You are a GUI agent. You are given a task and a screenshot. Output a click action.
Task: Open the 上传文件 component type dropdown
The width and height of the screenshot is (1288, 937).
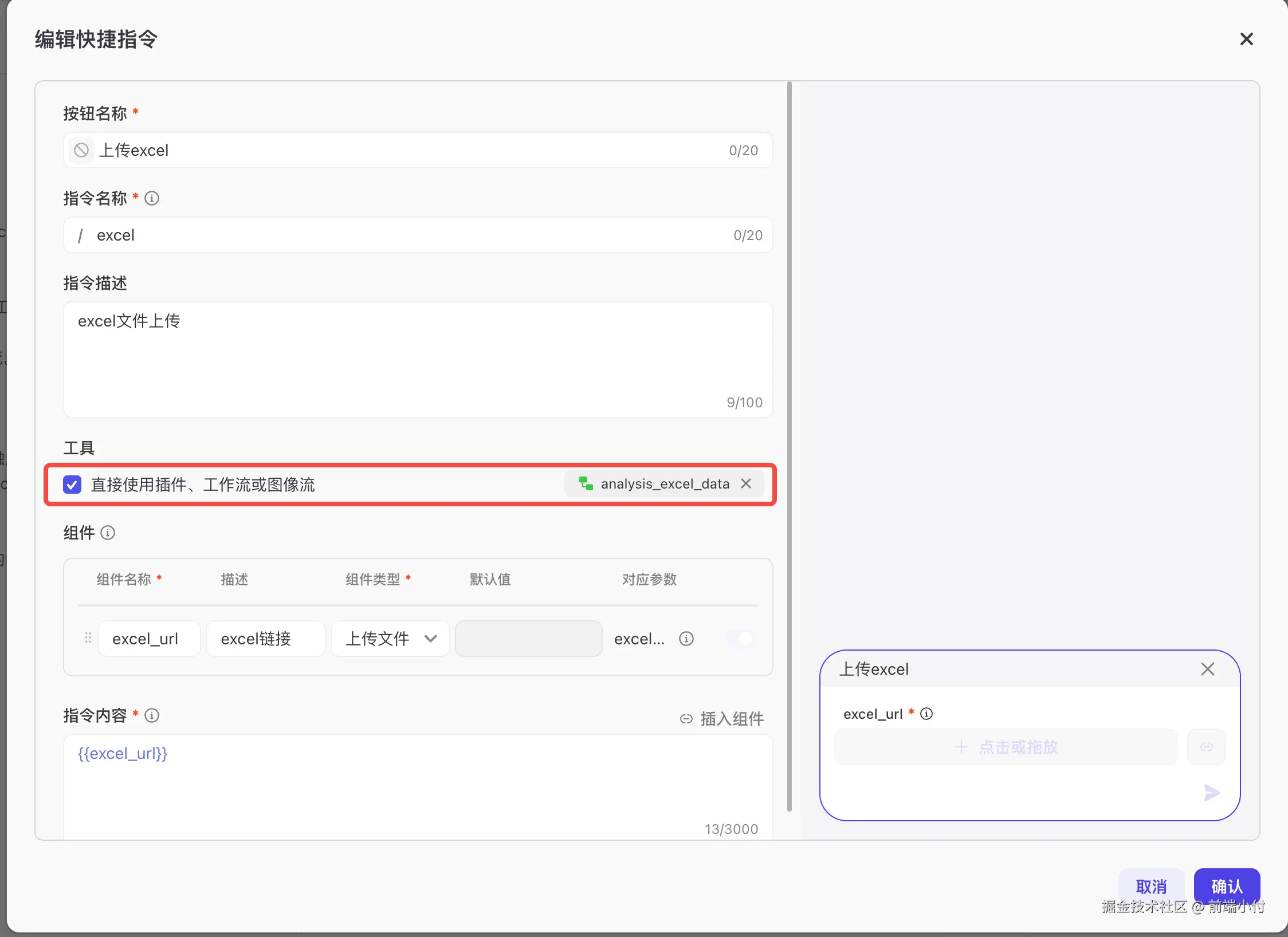coord(391,639)
